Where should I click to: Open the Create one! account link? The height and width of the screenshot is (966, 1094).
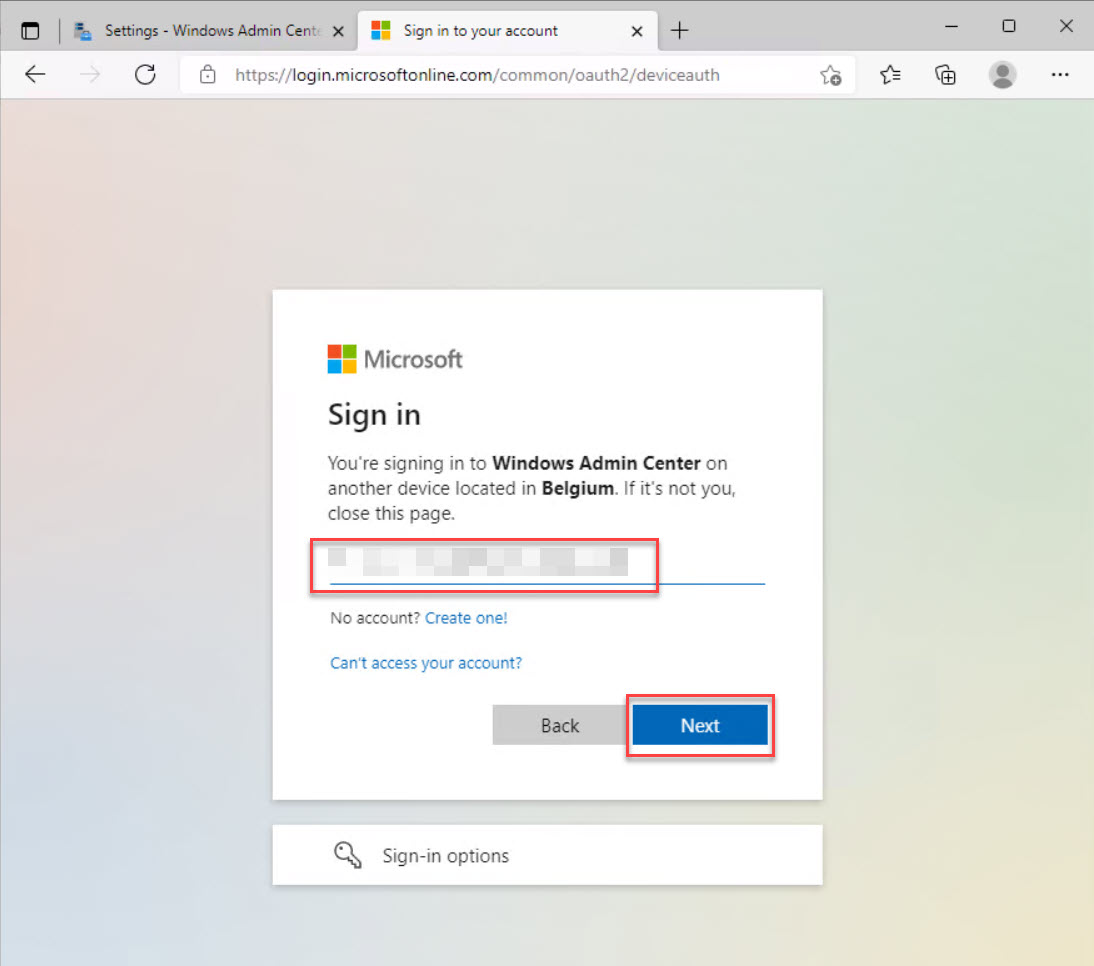click(466, 618)
